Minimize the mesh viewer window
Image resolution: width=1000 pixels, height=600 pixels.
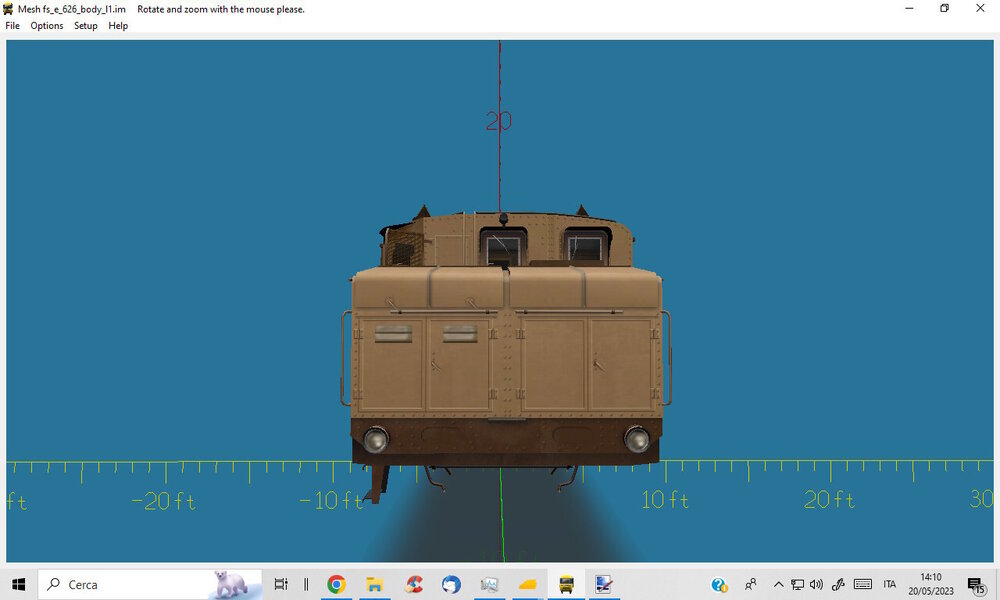click(x=909, y=8)
